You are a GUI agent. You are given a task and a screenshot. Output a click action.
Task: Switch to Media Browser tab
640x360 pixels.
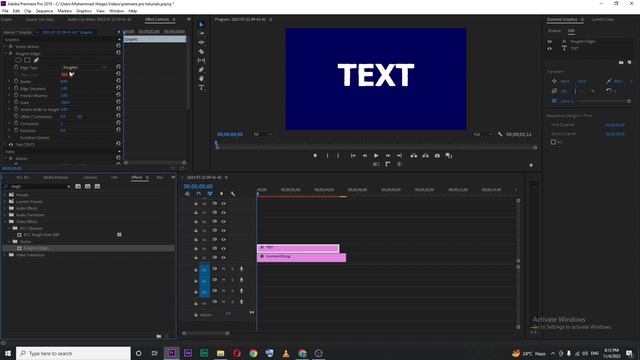coord(56,177)
